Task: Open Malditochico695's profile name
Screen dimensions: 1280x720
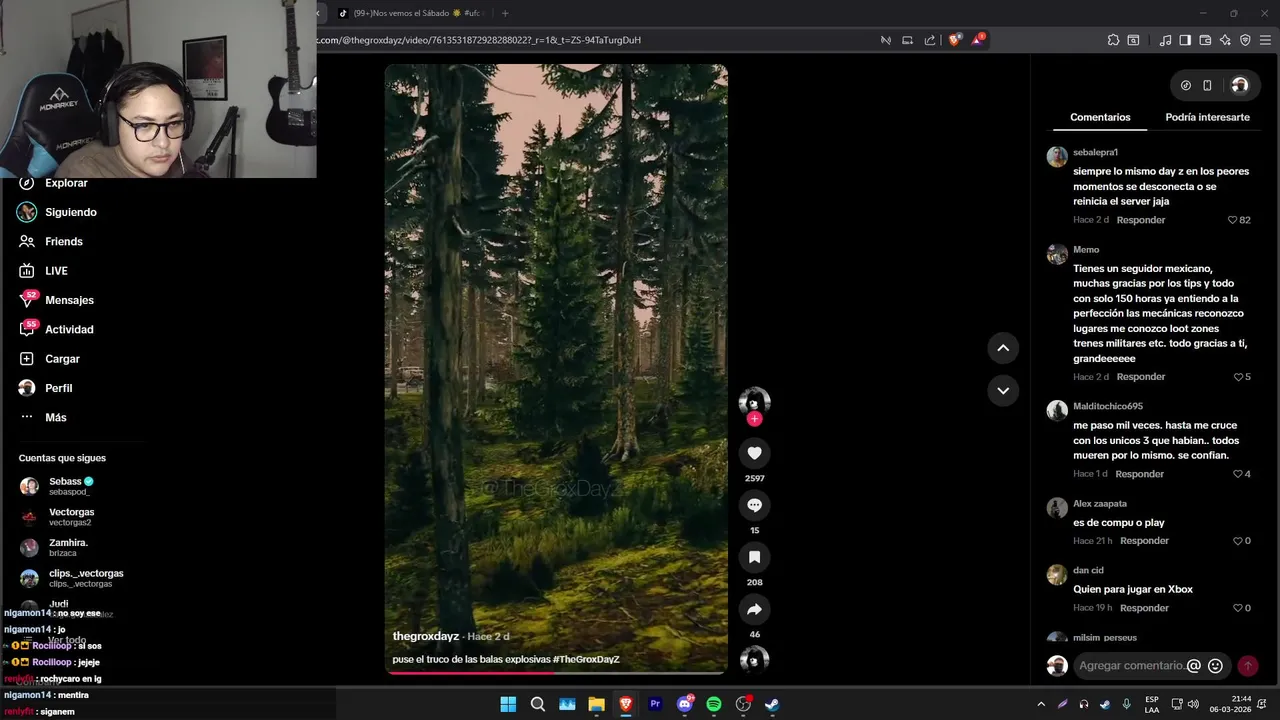Action: (x=1108, y=406)
